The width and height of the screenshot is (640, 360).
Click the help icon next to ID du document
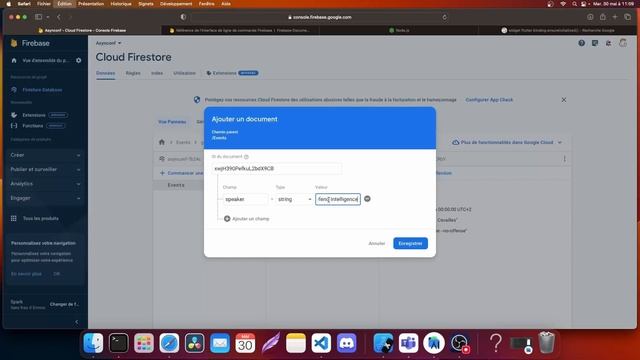tap(246, 157)
